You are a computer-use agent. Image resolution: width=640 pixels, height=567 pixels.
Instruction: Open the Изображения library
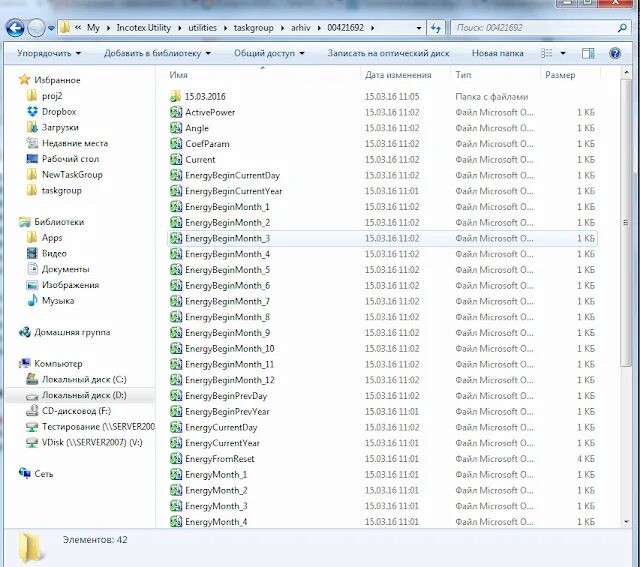(x=70, y=285)
